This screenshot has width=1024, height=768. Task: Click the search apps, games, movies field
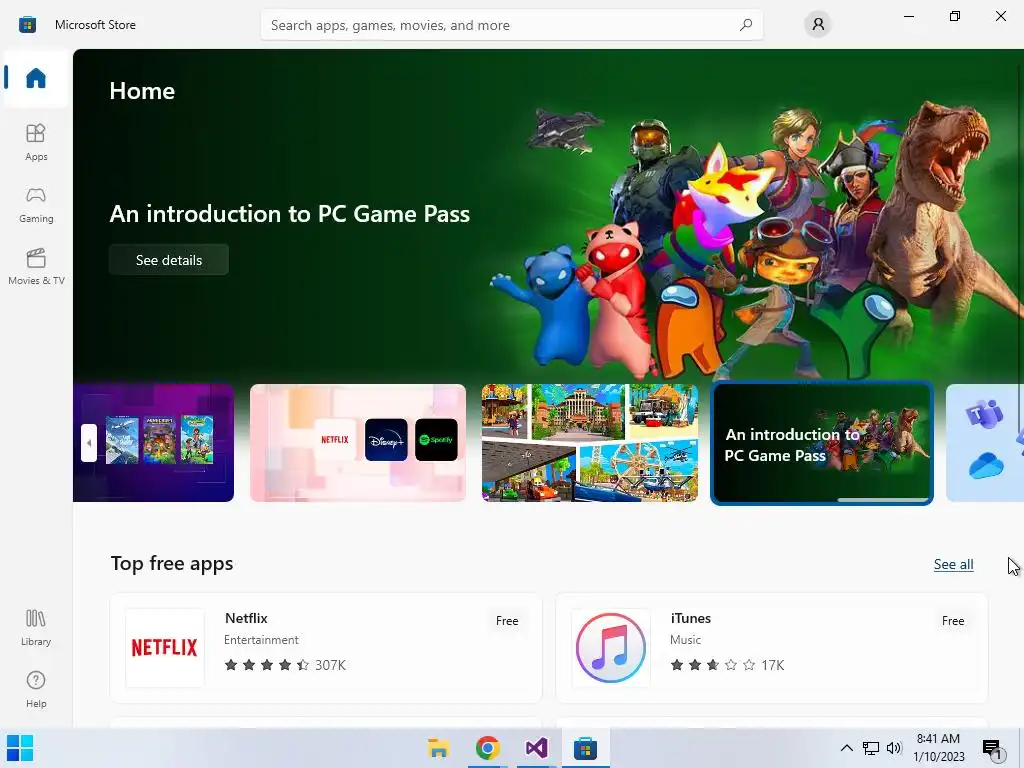click(512, 25)
